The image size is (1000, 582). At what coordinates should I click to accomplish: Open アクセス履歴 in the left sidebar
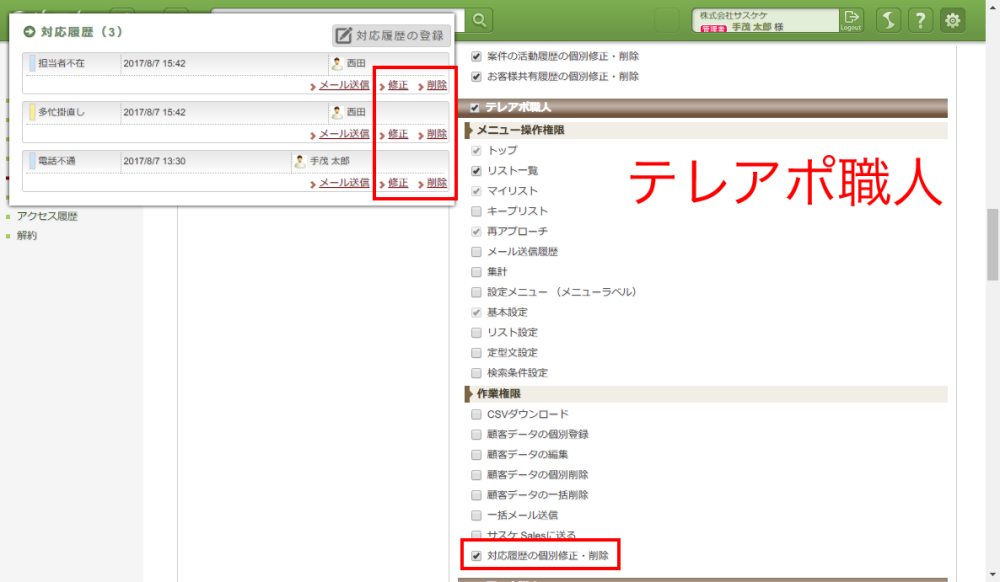[x=47, y=216]
